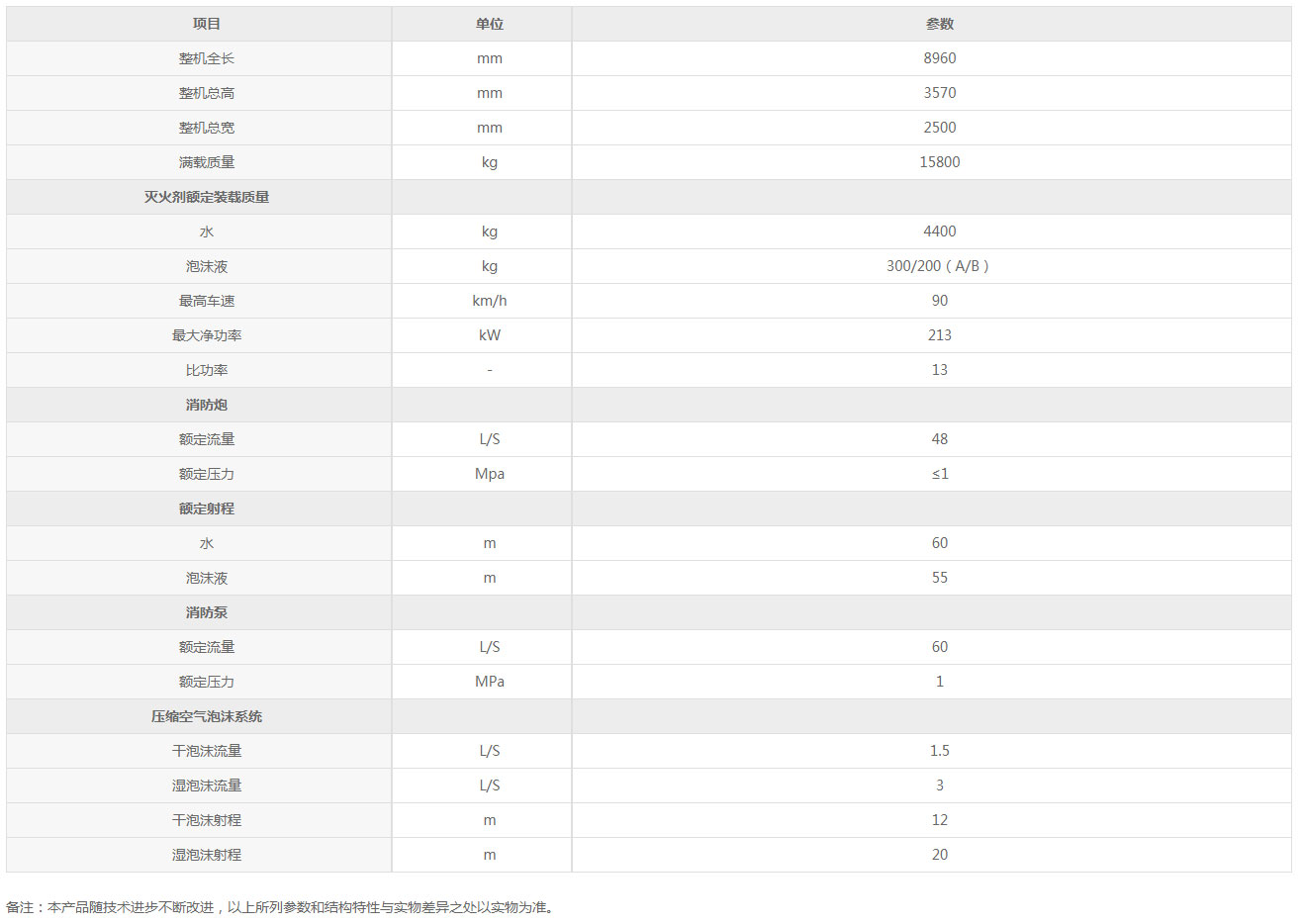Click the km/h unit cell
This screenshot has height=924, width=1304.
pyautogui.click(x=490, y=301)
